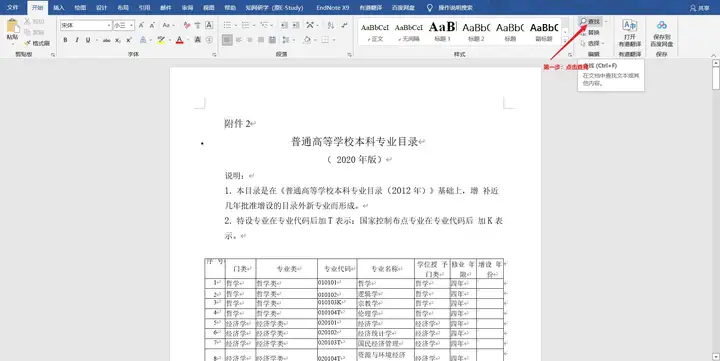Click the Bullets list icon
The height and width of the screenshot is (361, 720).
(227, 25)
